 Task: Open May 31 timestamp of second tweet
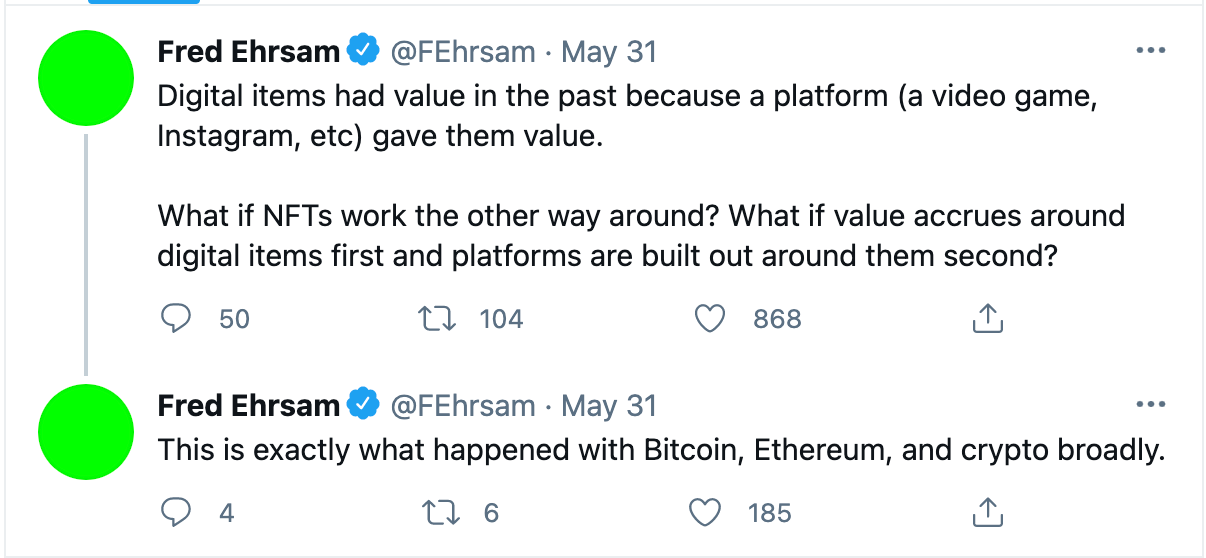[x=609, y=405]
